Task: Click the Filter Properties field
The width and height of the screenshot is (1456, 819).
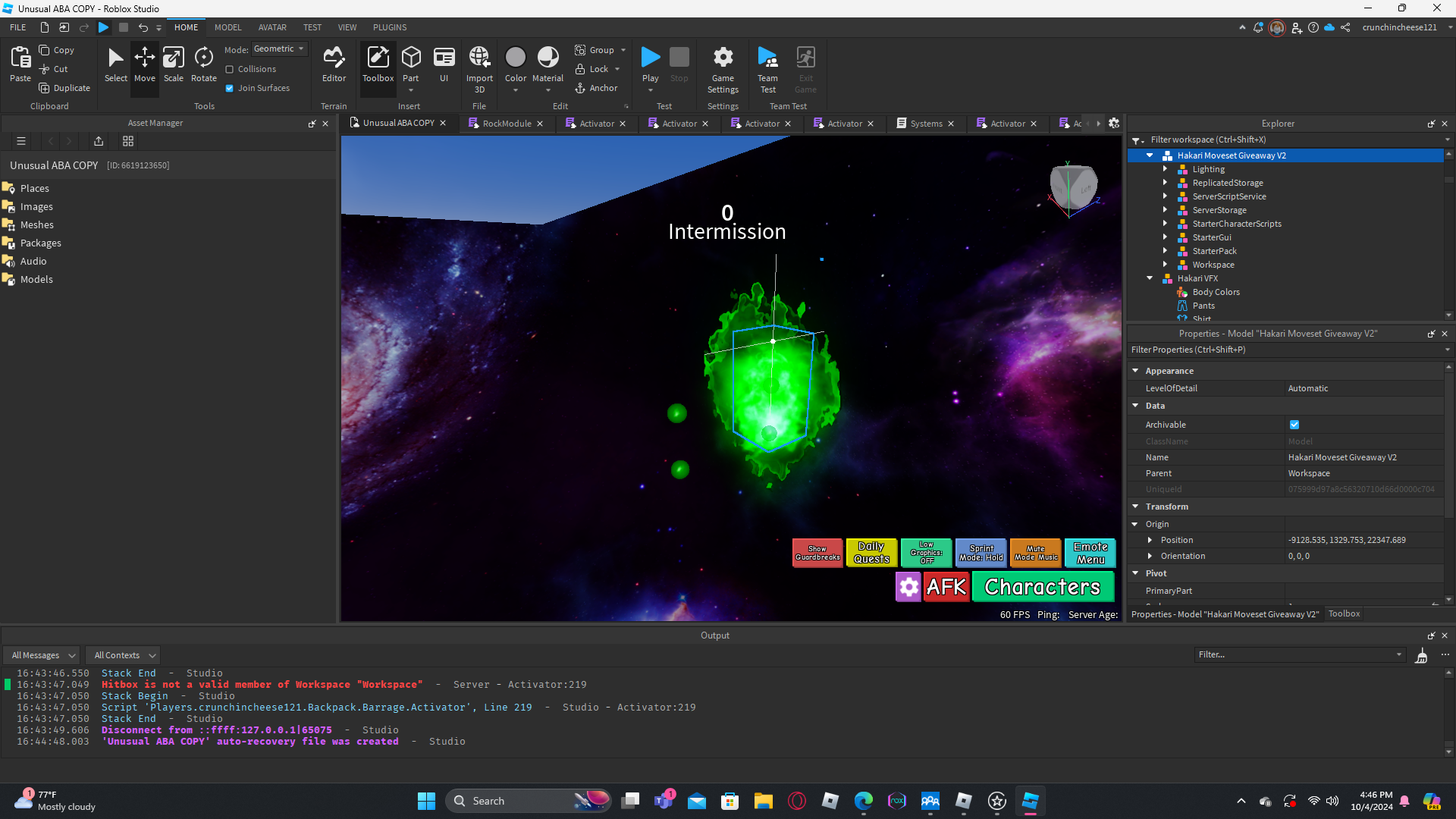Action: point(1285,350)
